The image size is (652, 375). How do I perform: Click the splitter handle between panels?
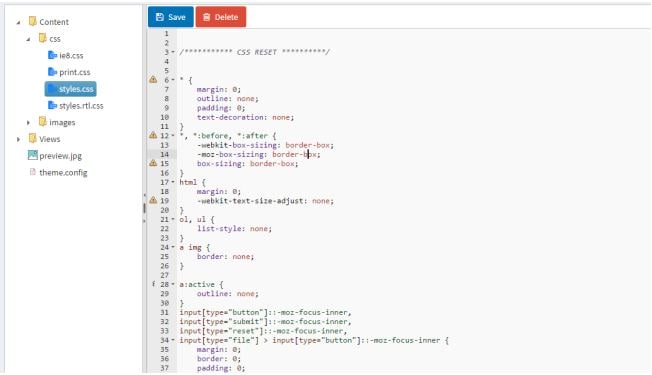click(x=144, y=208)
